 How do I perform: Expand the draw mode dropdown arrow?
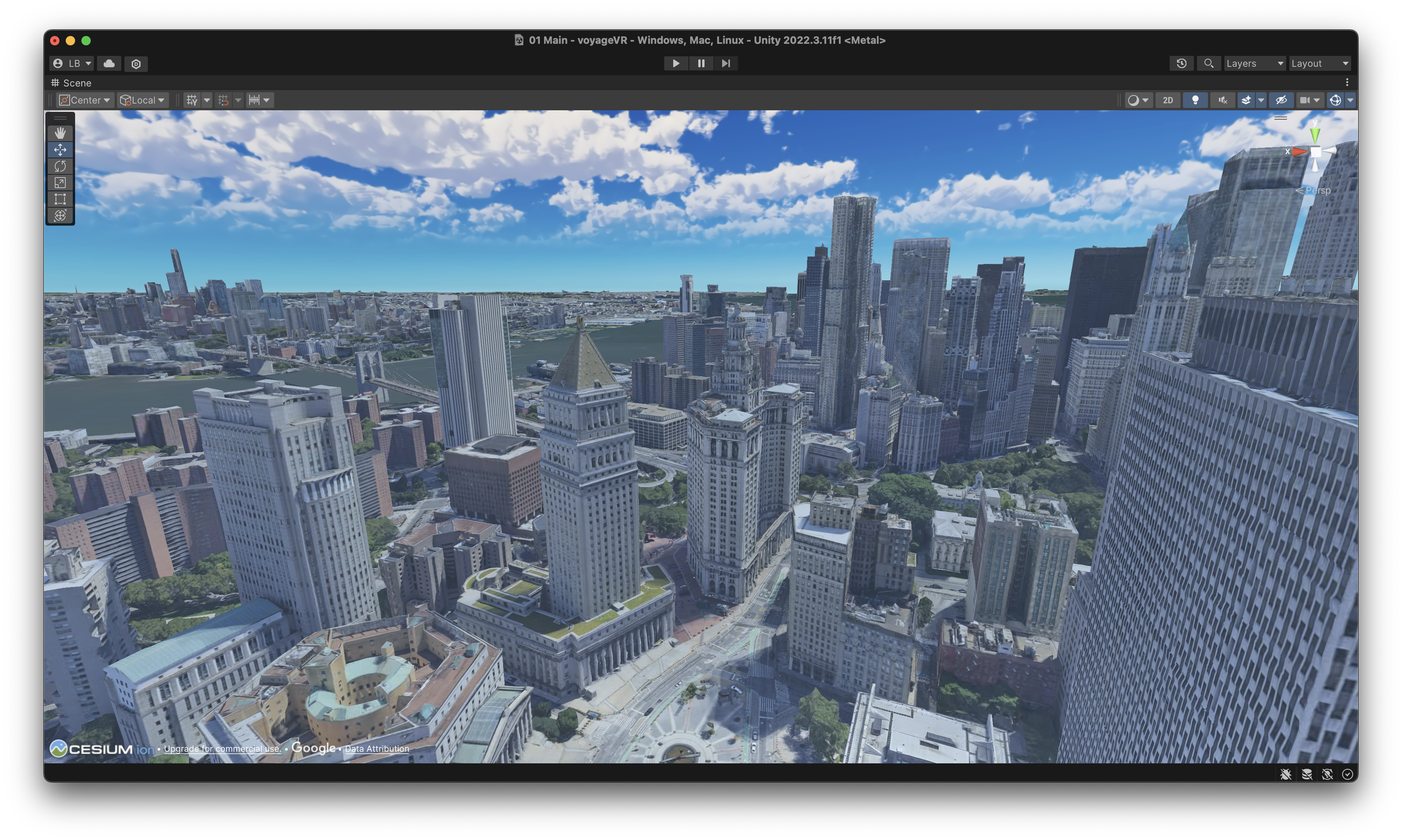[1145, 100]
